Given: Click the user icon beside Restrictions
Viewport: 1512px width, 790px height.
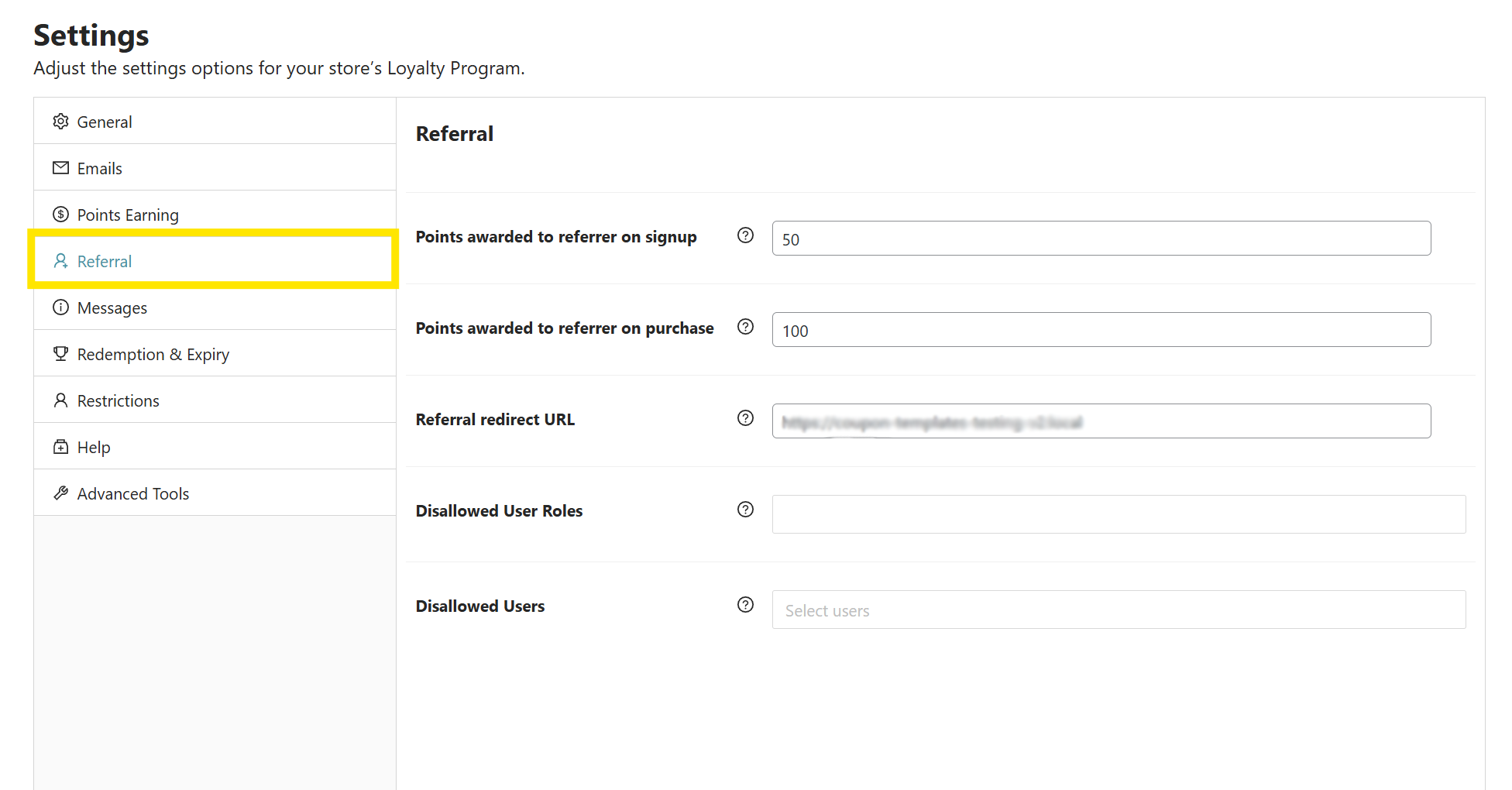Looking at the screenshot, I should [x=60, y=400].
